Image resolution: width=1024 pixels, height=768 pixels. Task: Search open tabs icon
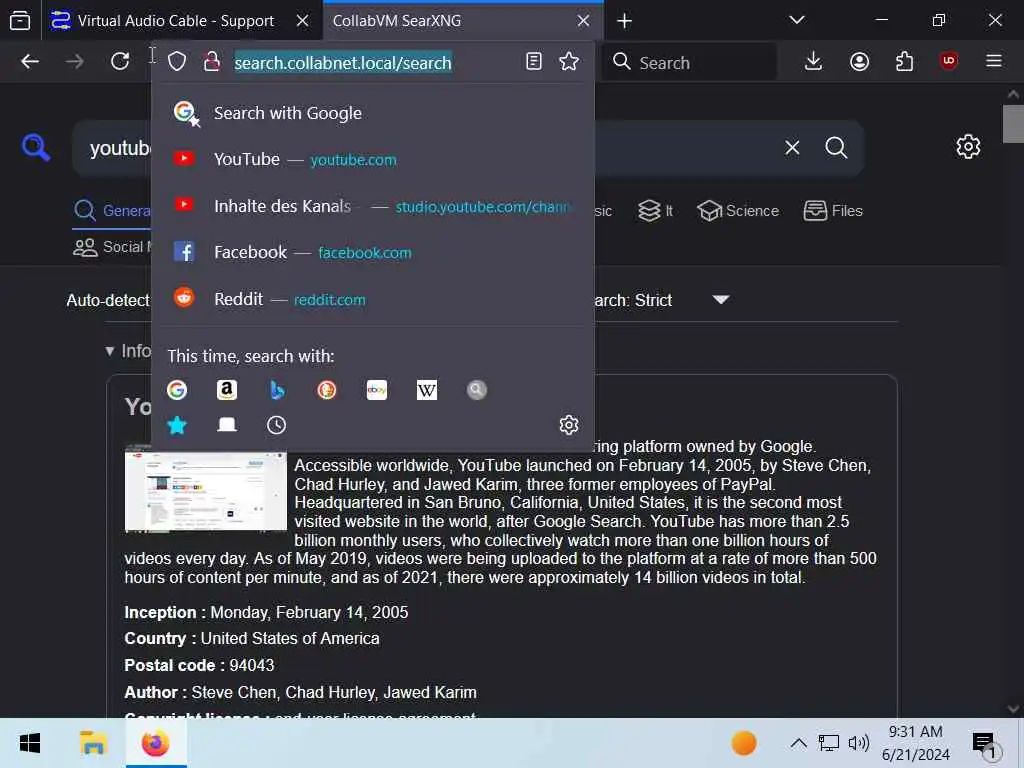click(x=227, y=425)
